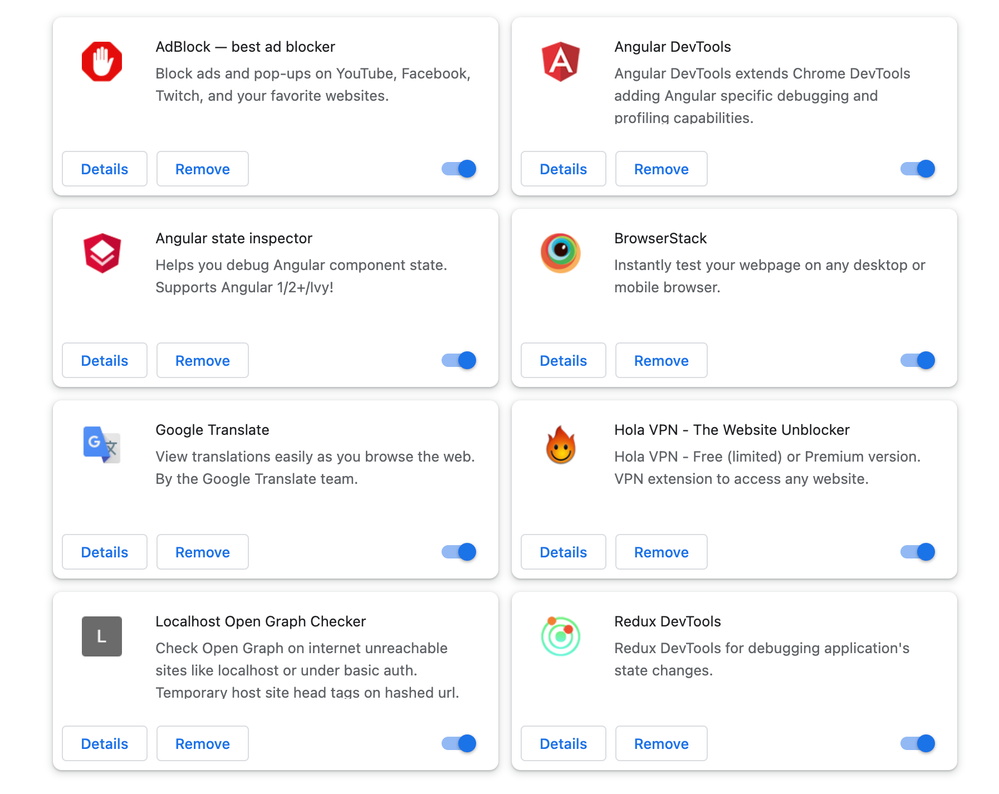Click the 'BrowserStack' extension name
Viewport: 999px width, 794px height.
pos(661,238)
